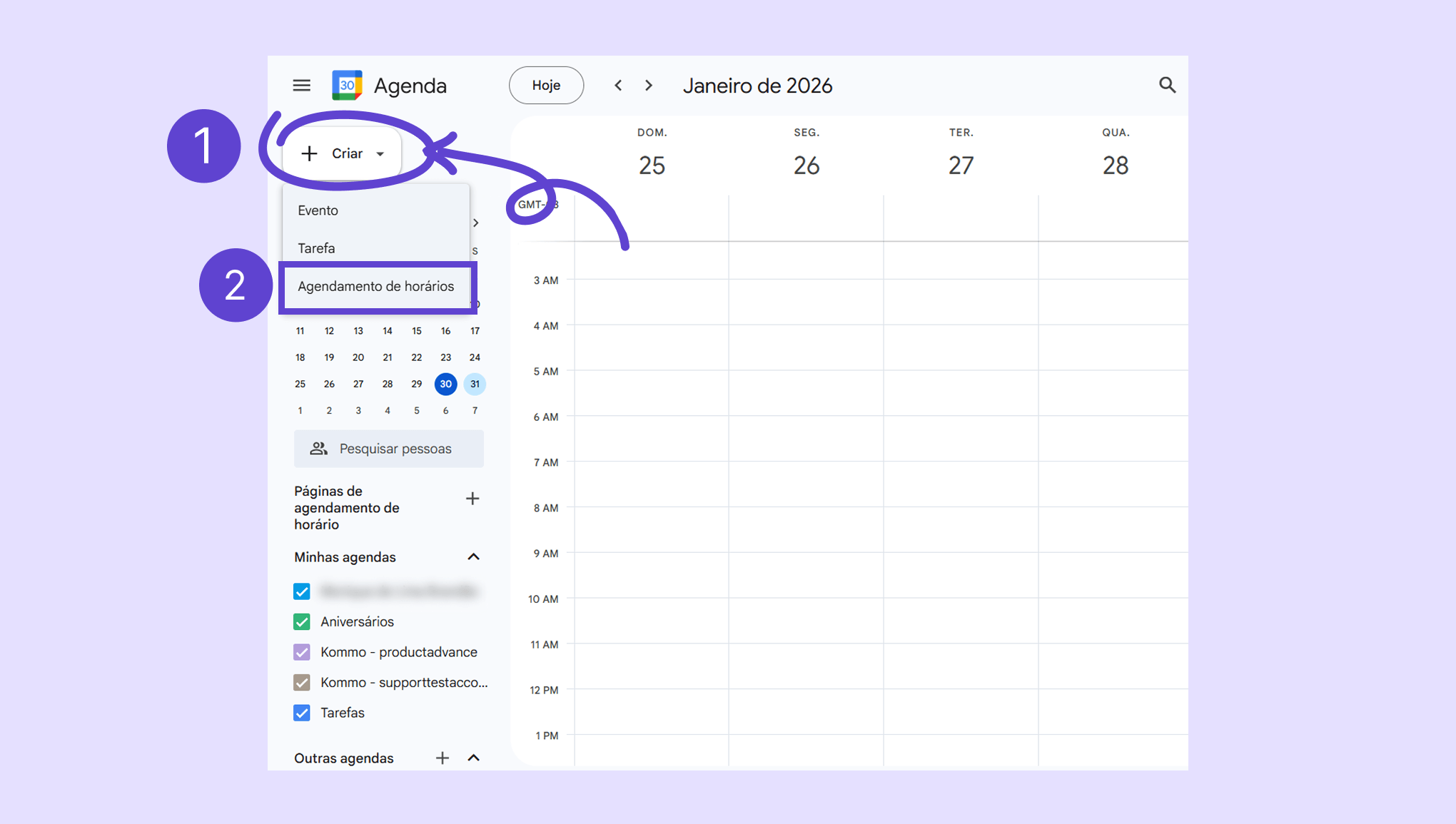Select Tarefa from the create menu
The height and width of the screenshot is (824, 1456).
(x=316, y=248)
